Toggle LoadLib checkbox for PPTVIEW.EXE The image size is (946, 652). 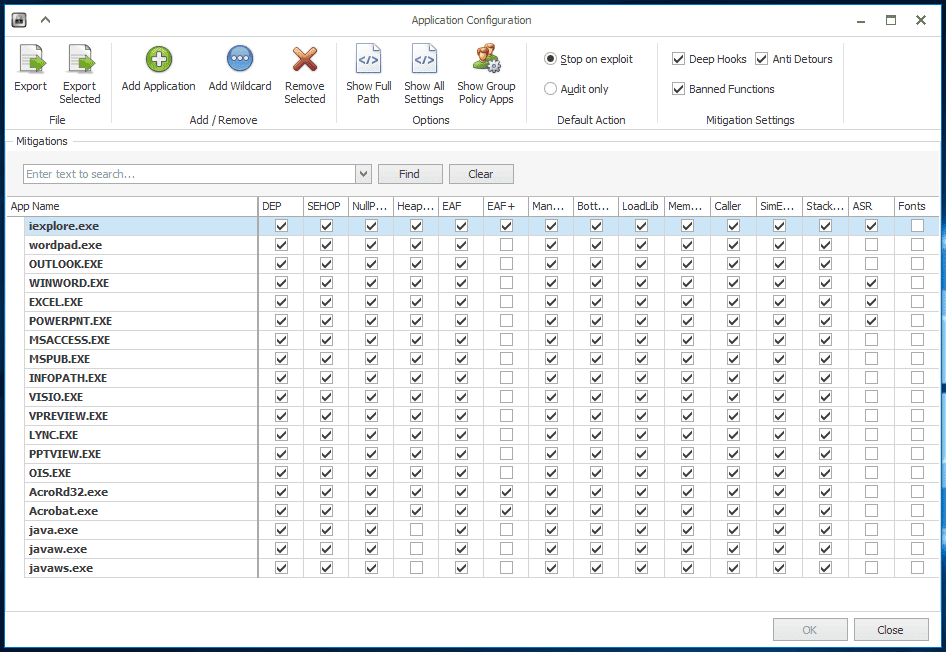pyautogui.click(x=641, y=454)
